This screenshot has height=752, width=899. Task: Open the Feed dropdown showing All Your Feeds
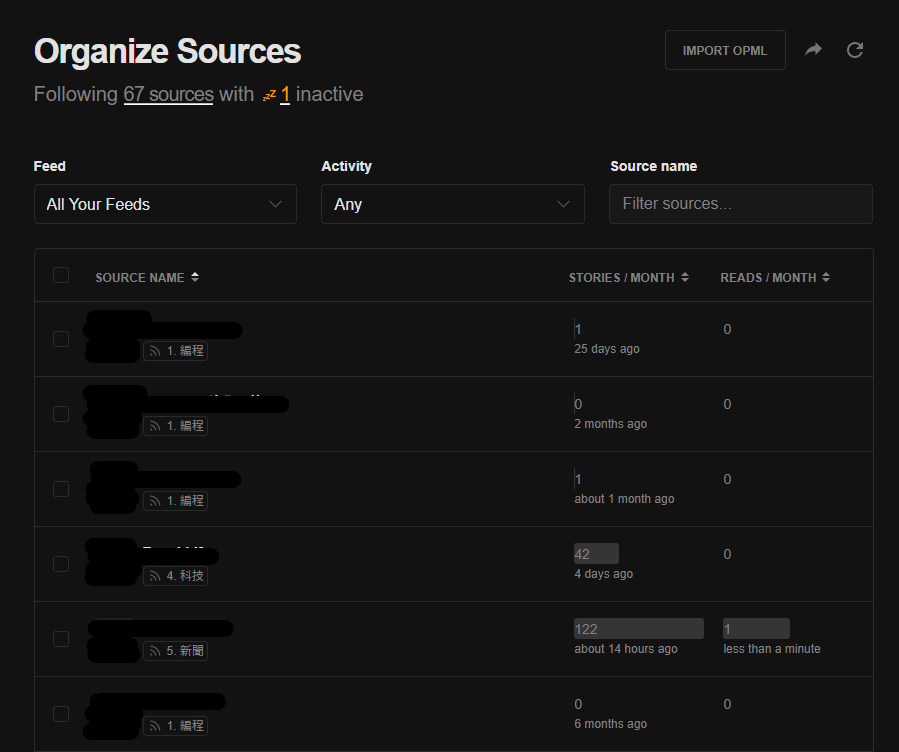click(165, 204)
